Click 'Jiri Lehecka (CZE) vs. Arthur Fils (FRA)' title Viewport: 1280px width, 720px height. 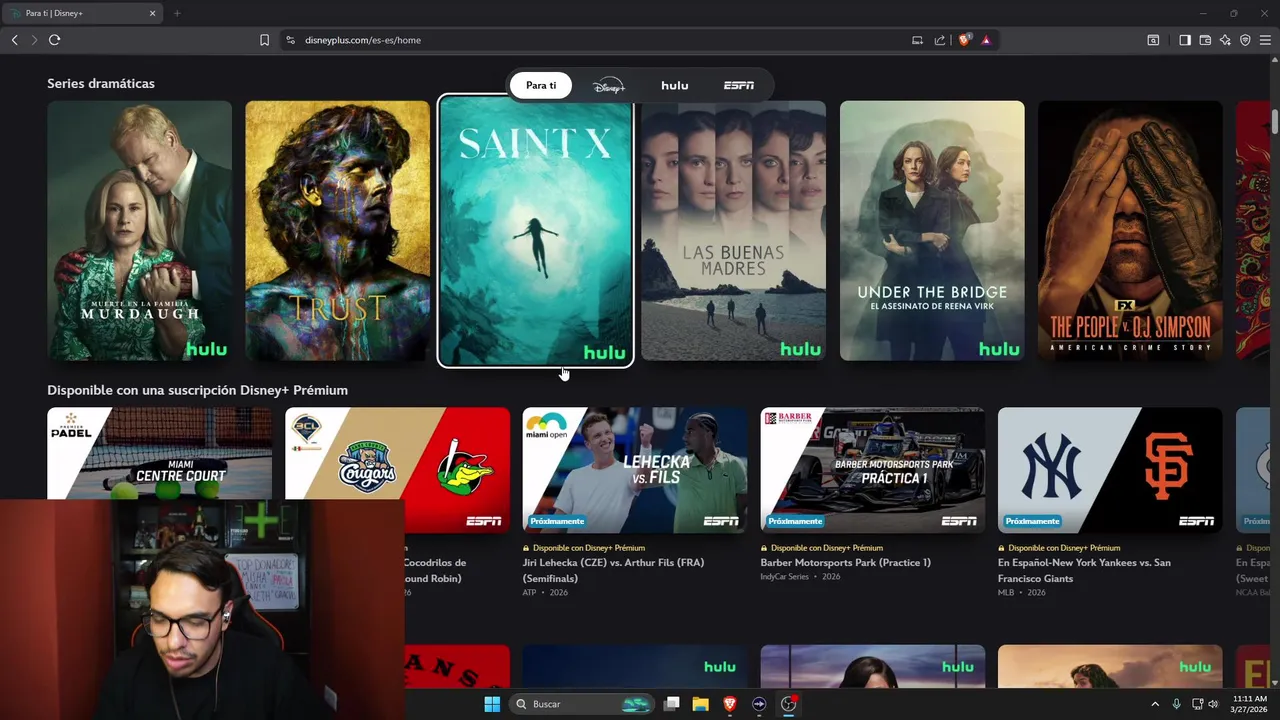point(613,570)
